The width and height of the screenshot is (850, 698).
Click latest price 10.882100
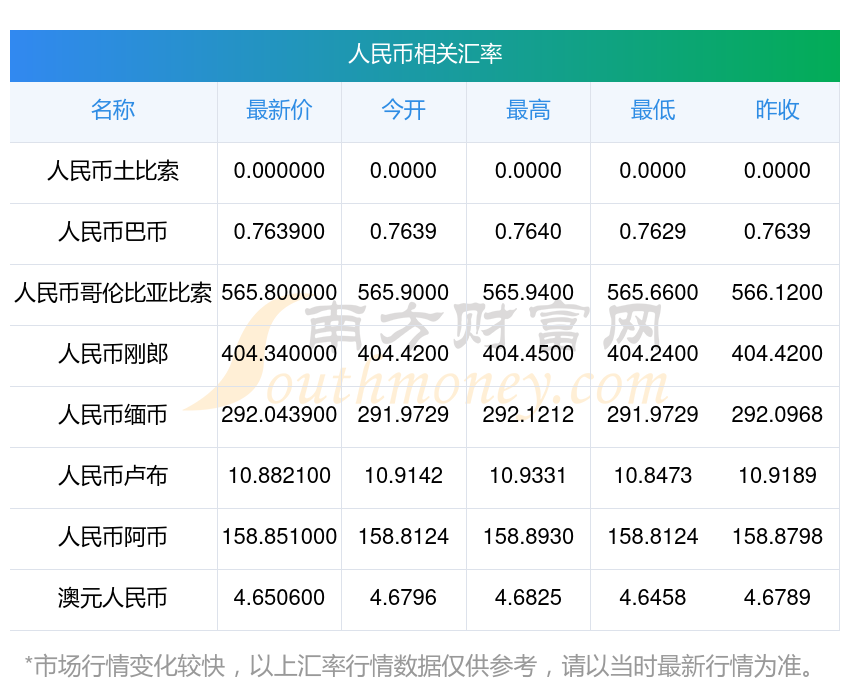[279, 476]
